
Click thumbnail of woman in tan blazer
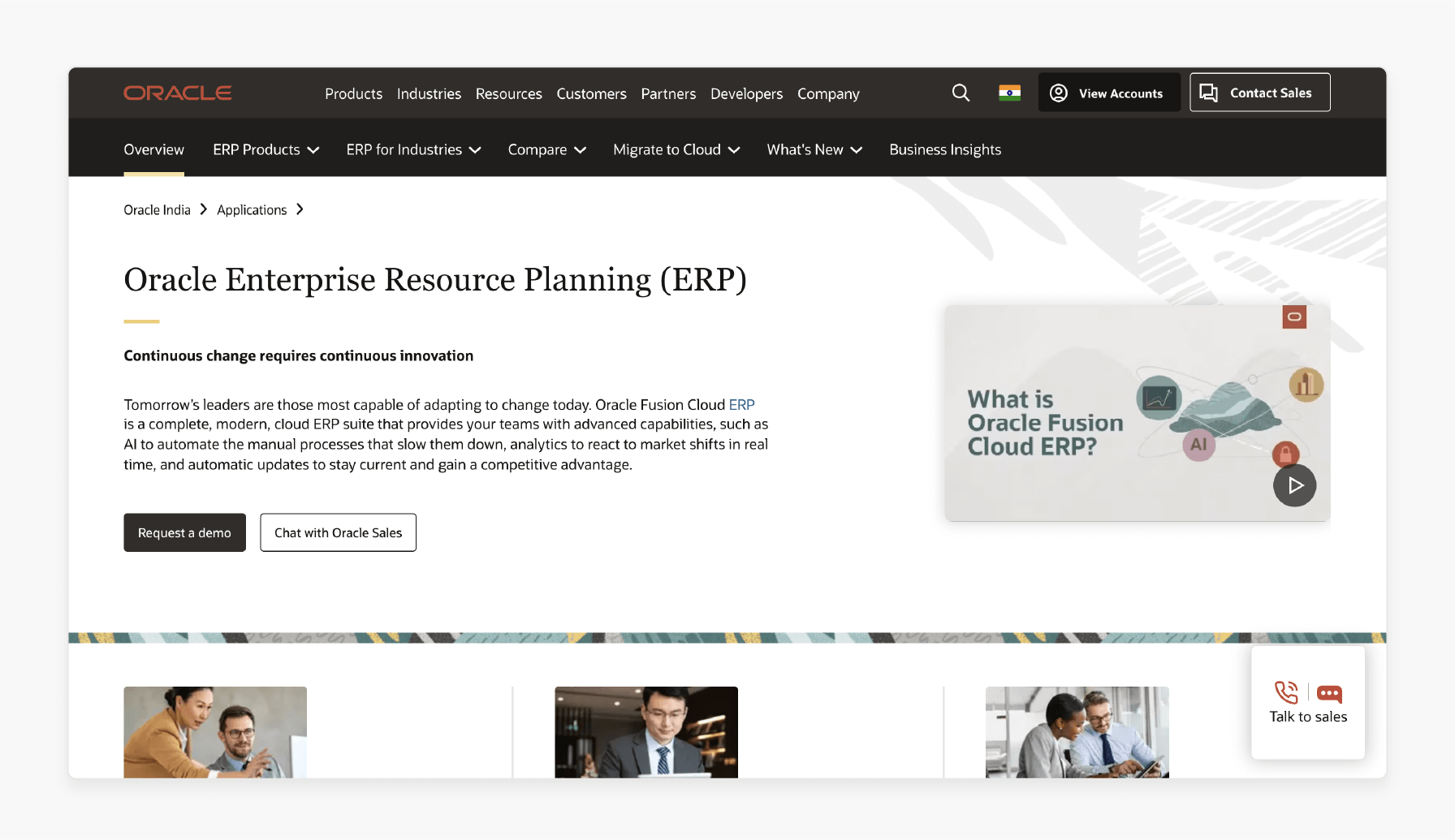(215, 732)
